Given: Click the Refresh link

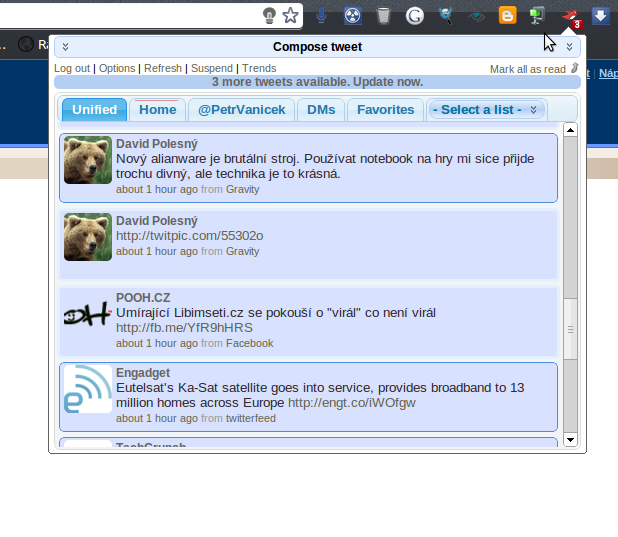Looking at the screenshot, I should click(x=163, y=68).
